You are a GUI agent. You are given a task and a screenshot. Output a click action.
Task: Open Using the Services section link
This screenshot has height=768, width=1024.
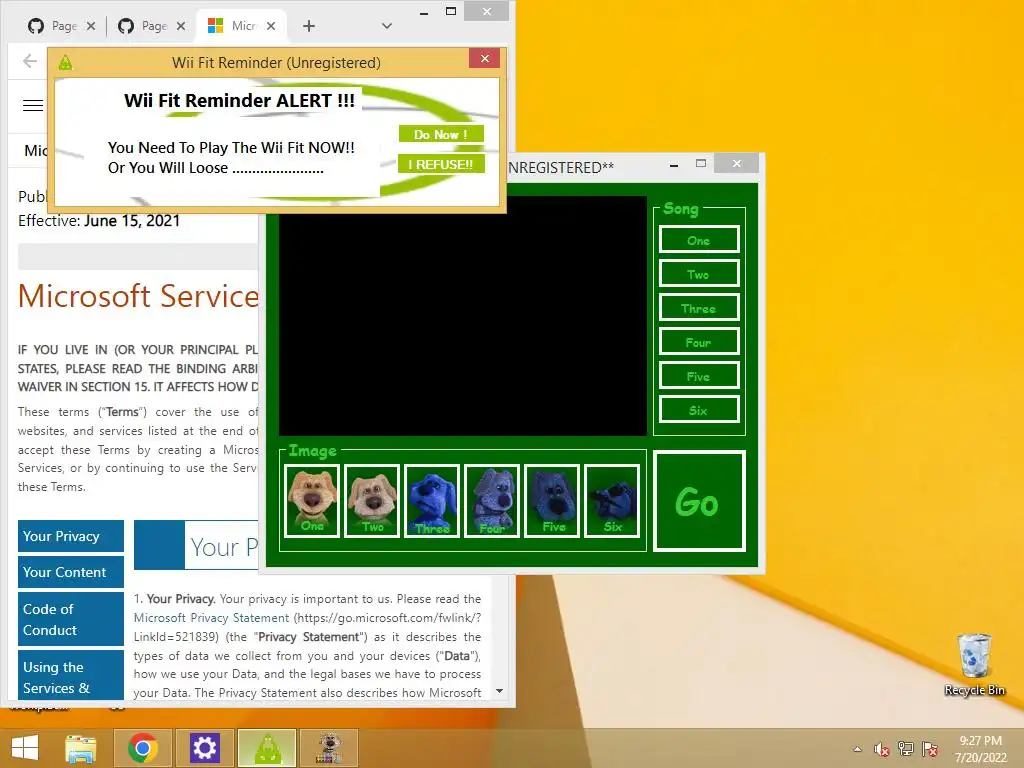[x=71, y=675]
